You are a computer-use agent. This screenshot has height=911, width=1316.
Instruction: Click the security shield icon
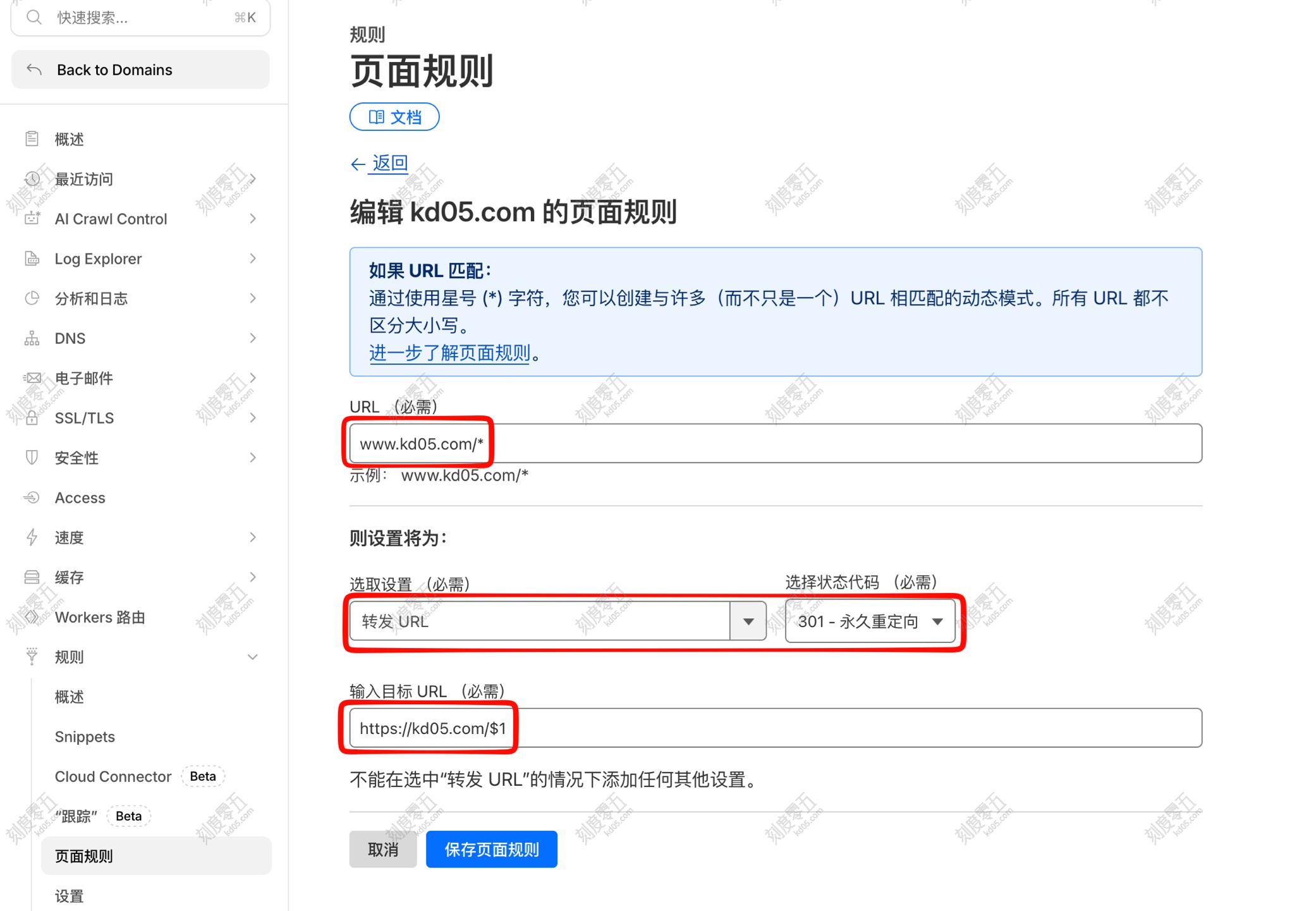point(32,458)
